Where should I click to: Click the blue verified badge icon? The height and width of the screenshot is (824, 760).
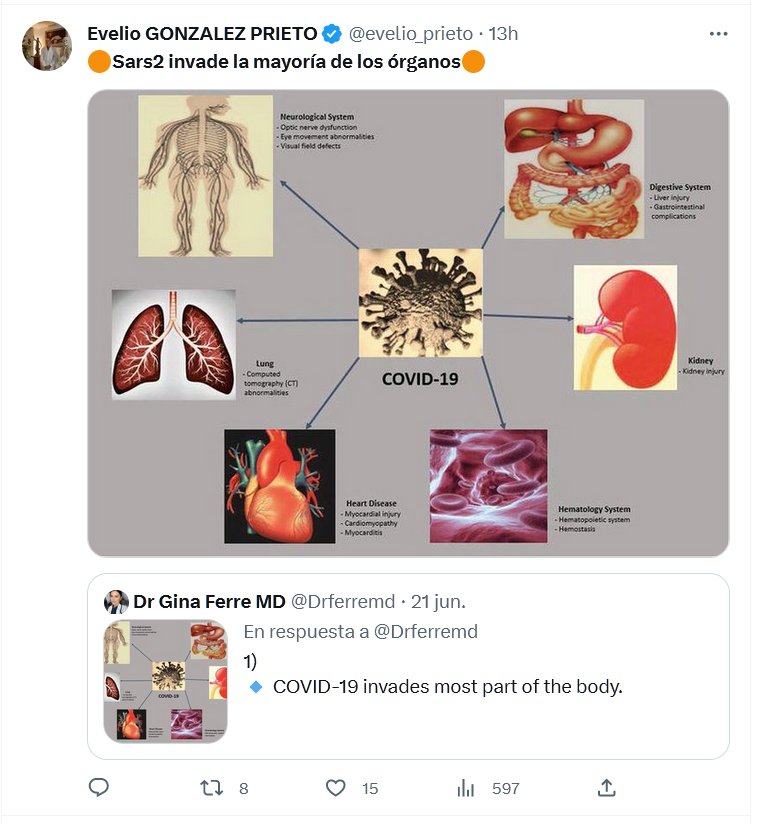(x=331, y=34)
